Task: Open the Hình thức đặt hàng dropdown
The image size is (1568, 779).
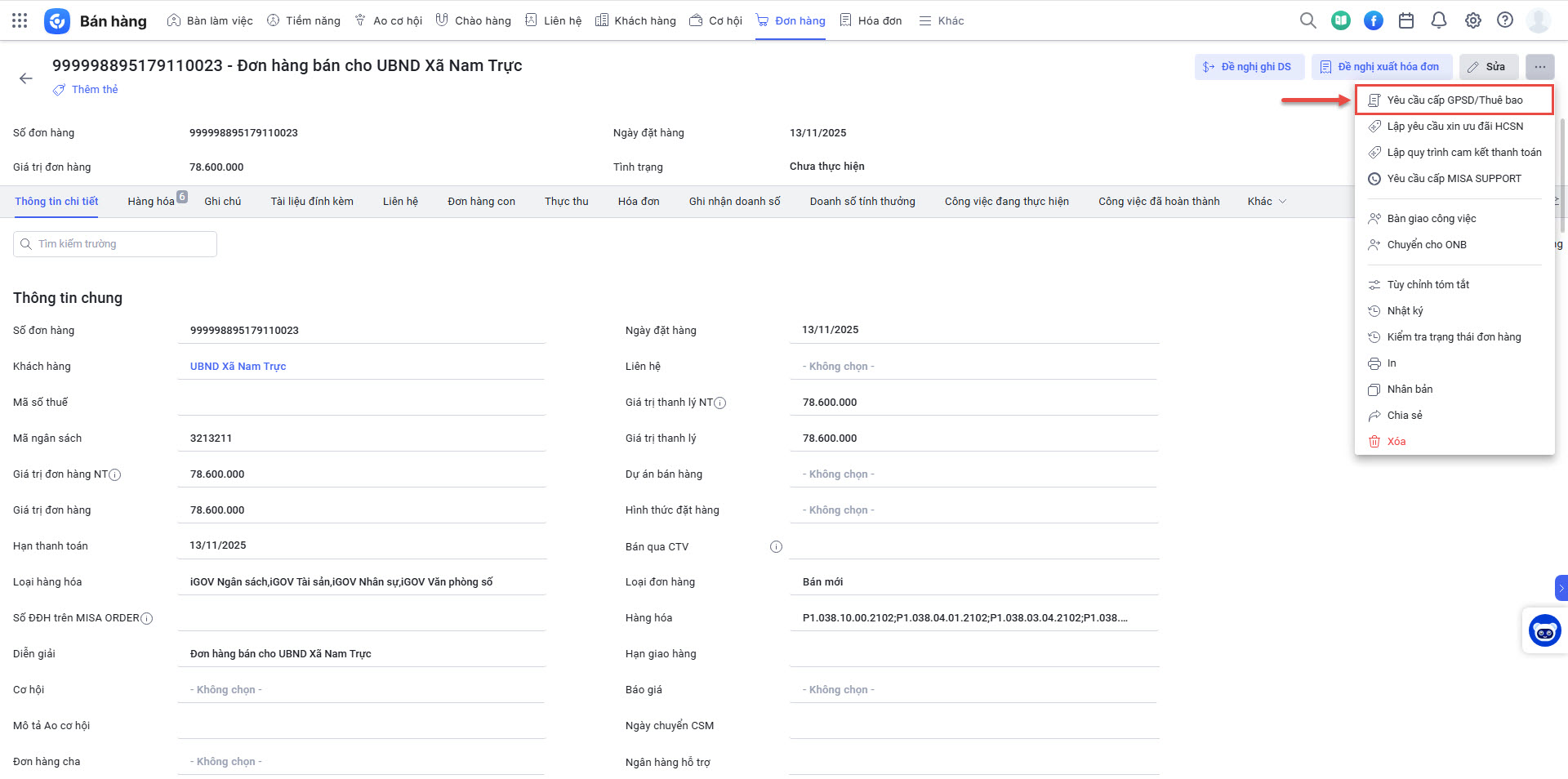Action: pyautogui.click(x=972, y=510)
